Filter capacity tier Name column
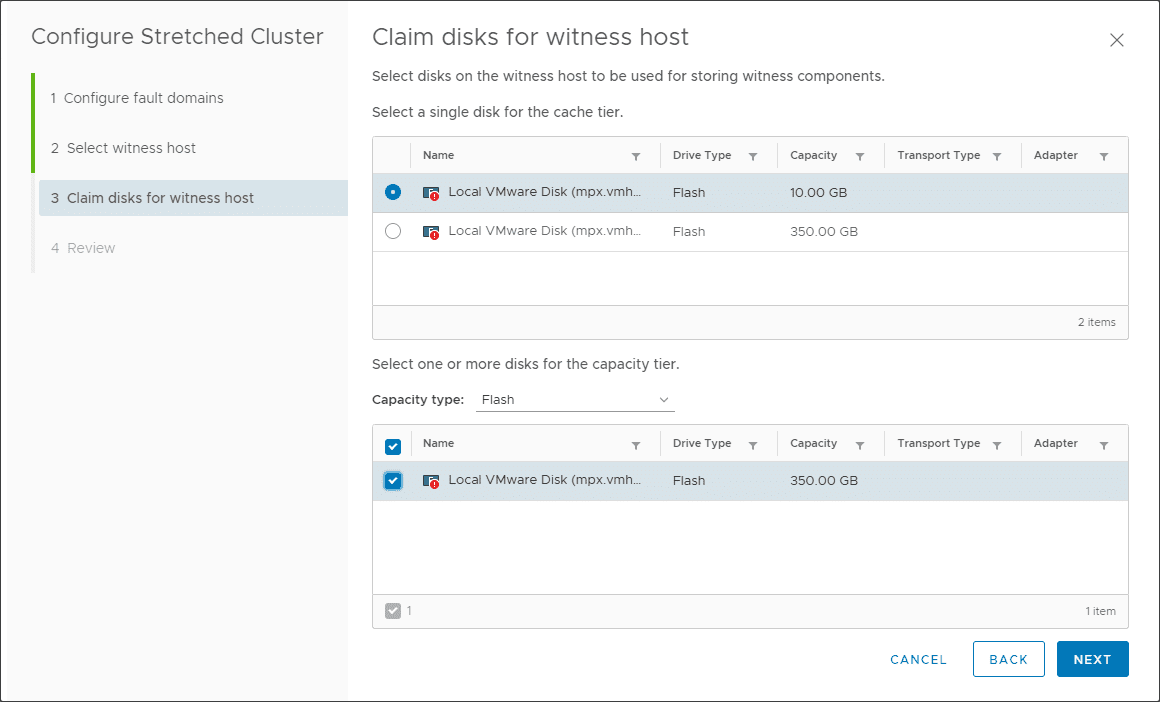The height and width of the screenshot is (702, 1160). (636, 444)
